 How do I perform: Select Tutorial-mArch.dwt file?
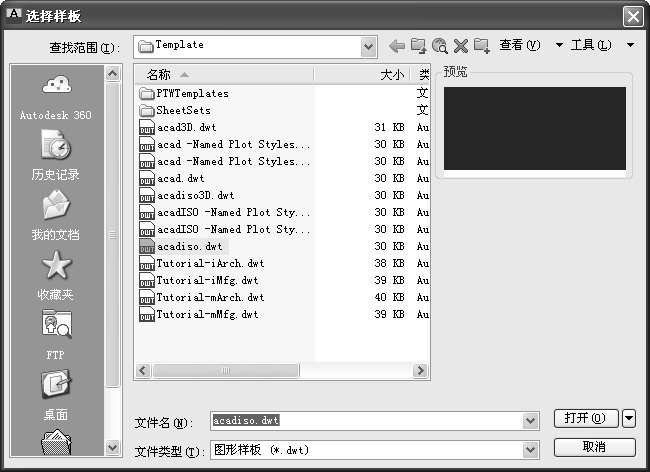[x=210, y=298]
